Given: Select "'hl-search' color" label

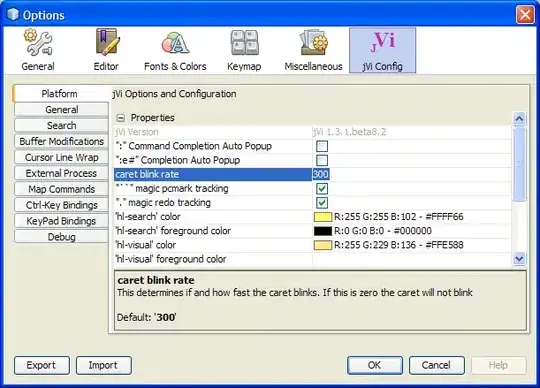Looking at the screenshot, I should pos(148,217).
